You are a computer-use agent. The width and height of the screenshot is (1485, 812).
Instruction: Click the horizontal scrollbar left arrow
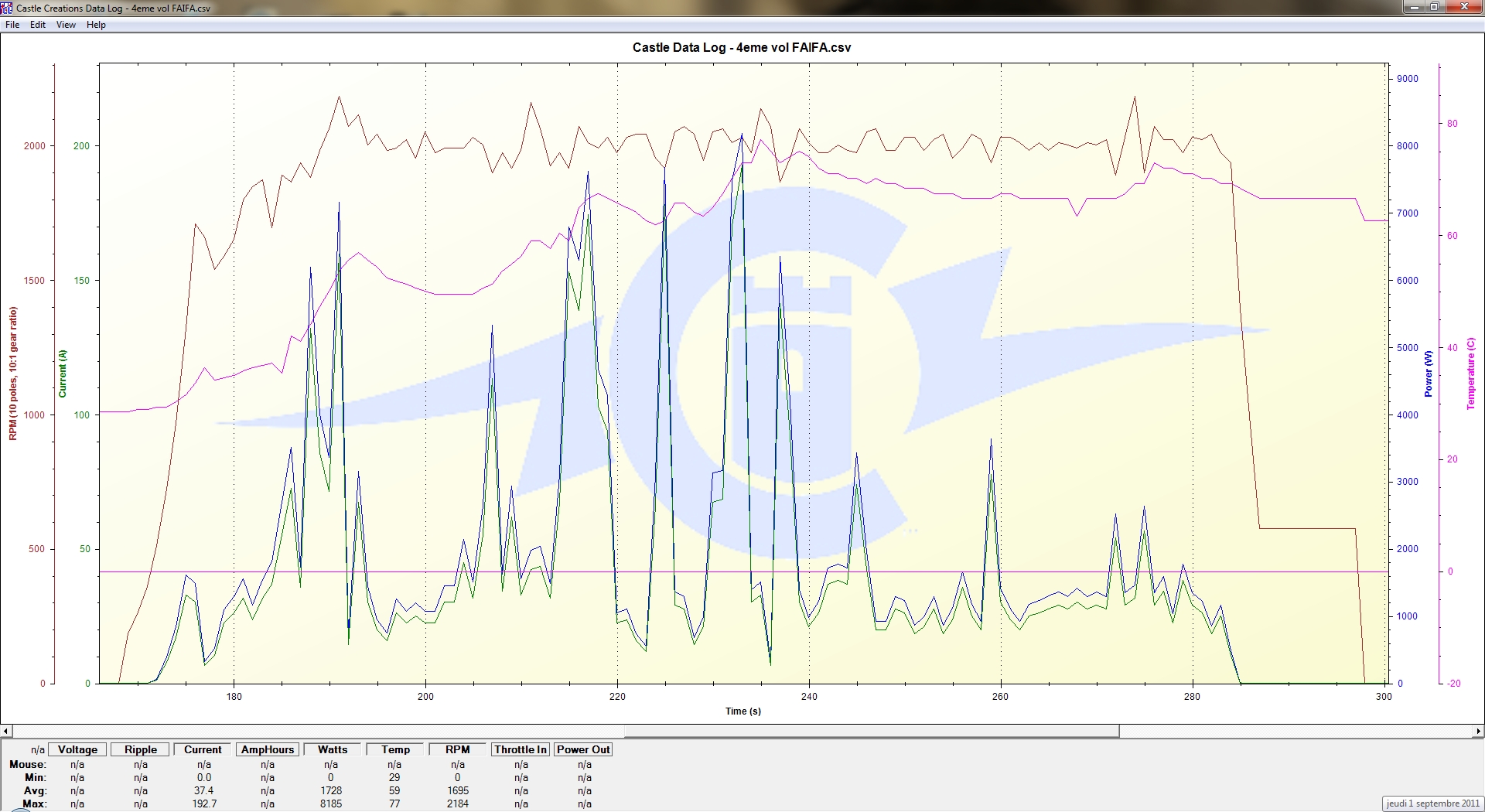pos(6,731)
